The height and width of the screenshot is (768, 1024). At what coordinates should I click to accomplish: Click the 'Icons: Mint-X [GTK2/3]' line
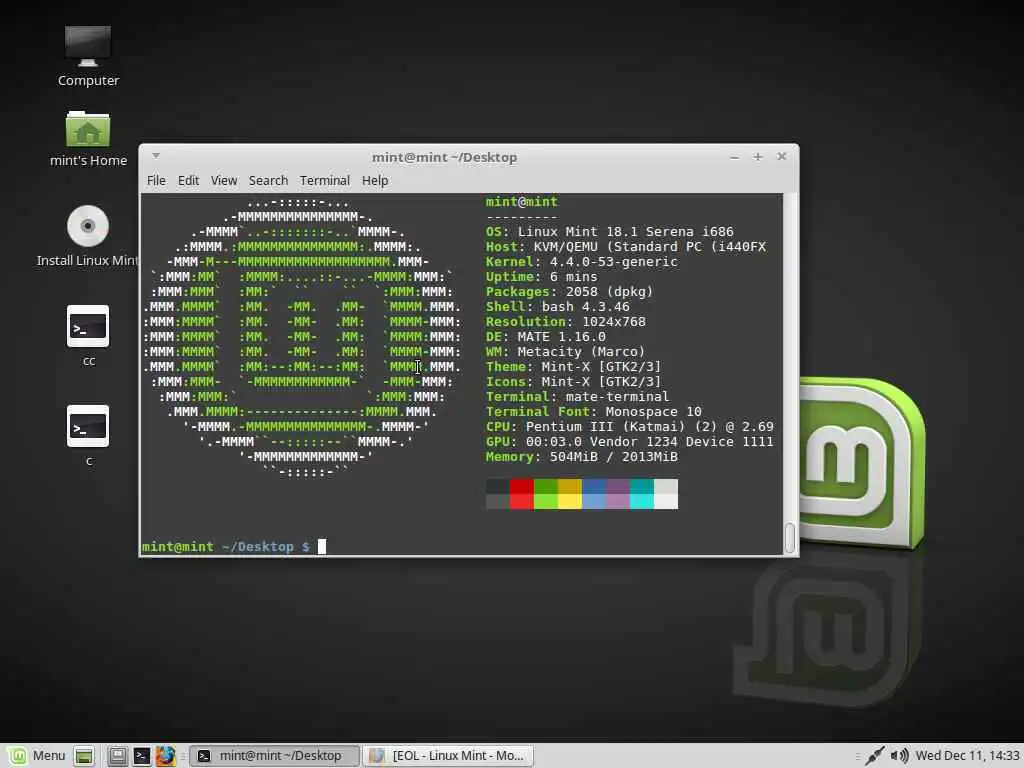573,382
